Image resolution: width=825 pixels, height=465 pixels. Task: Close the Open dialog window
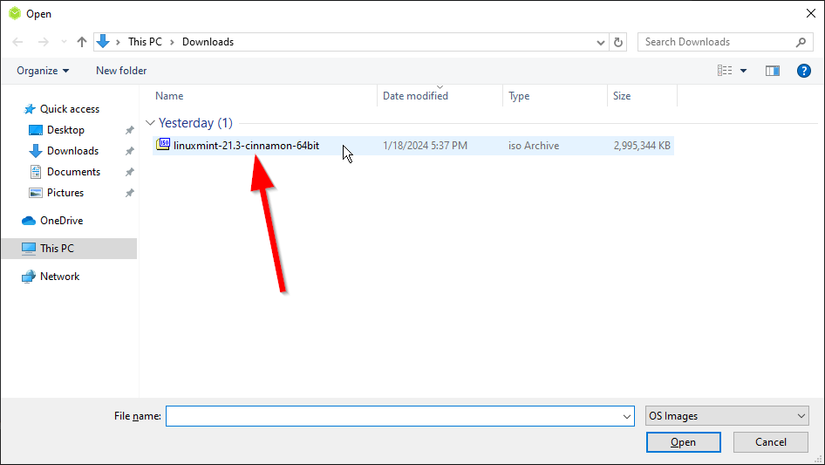pos(811,14)
